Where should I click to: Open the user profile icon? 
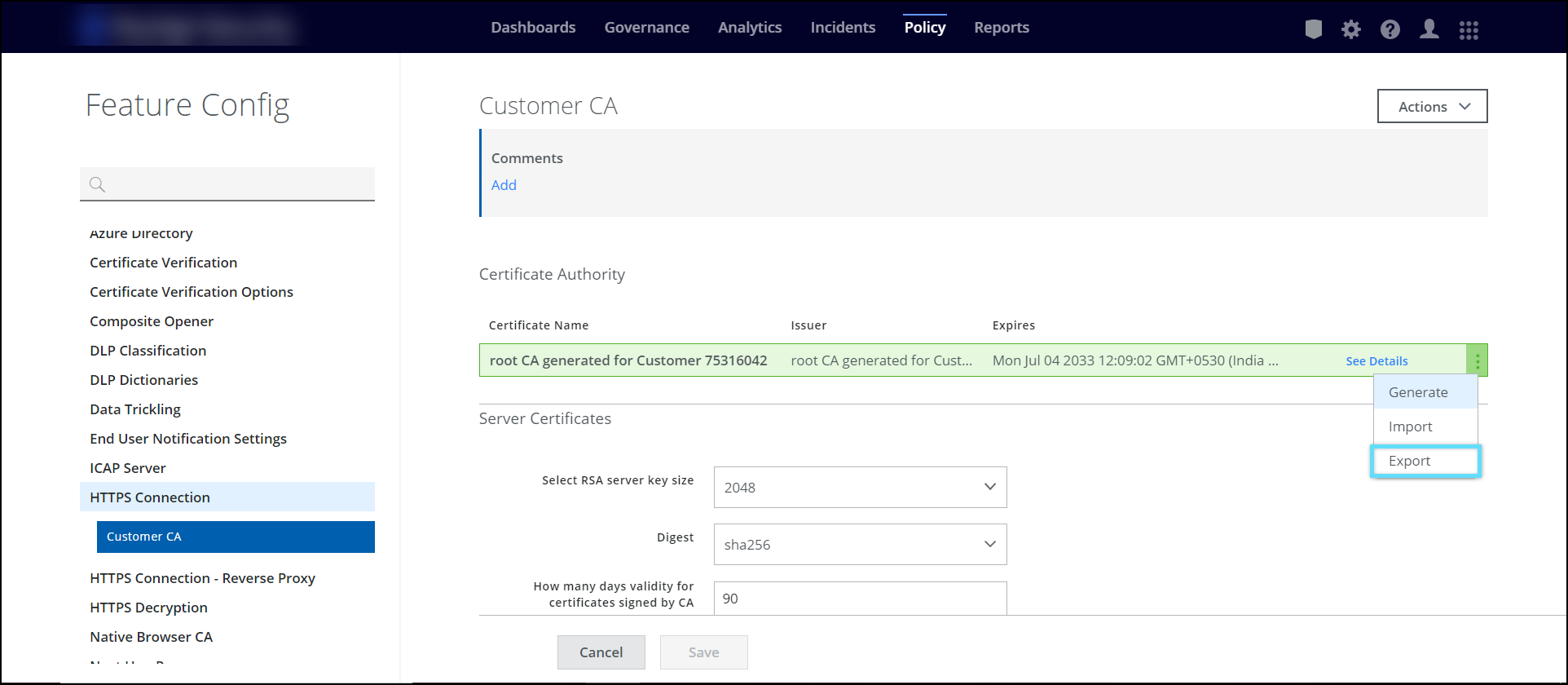click(x=1429, y=29)
